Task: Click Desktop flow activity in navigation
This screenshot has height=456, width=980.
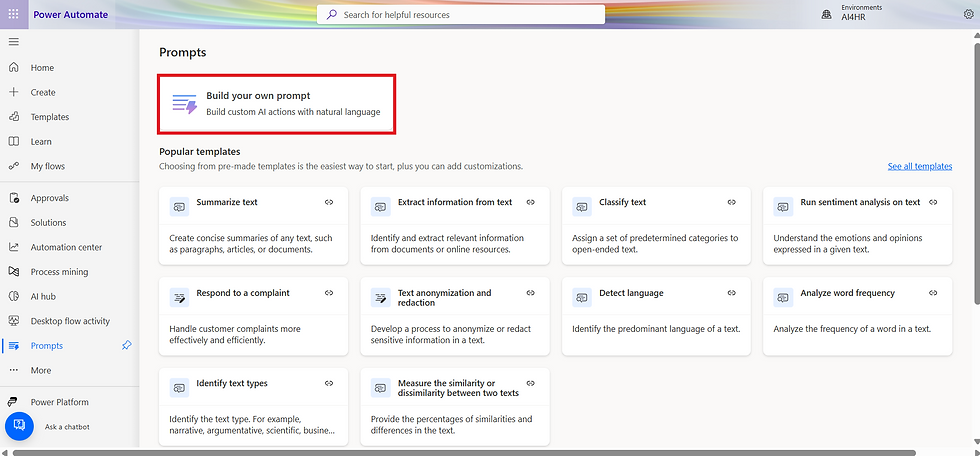Action: (x=69, y=320)
